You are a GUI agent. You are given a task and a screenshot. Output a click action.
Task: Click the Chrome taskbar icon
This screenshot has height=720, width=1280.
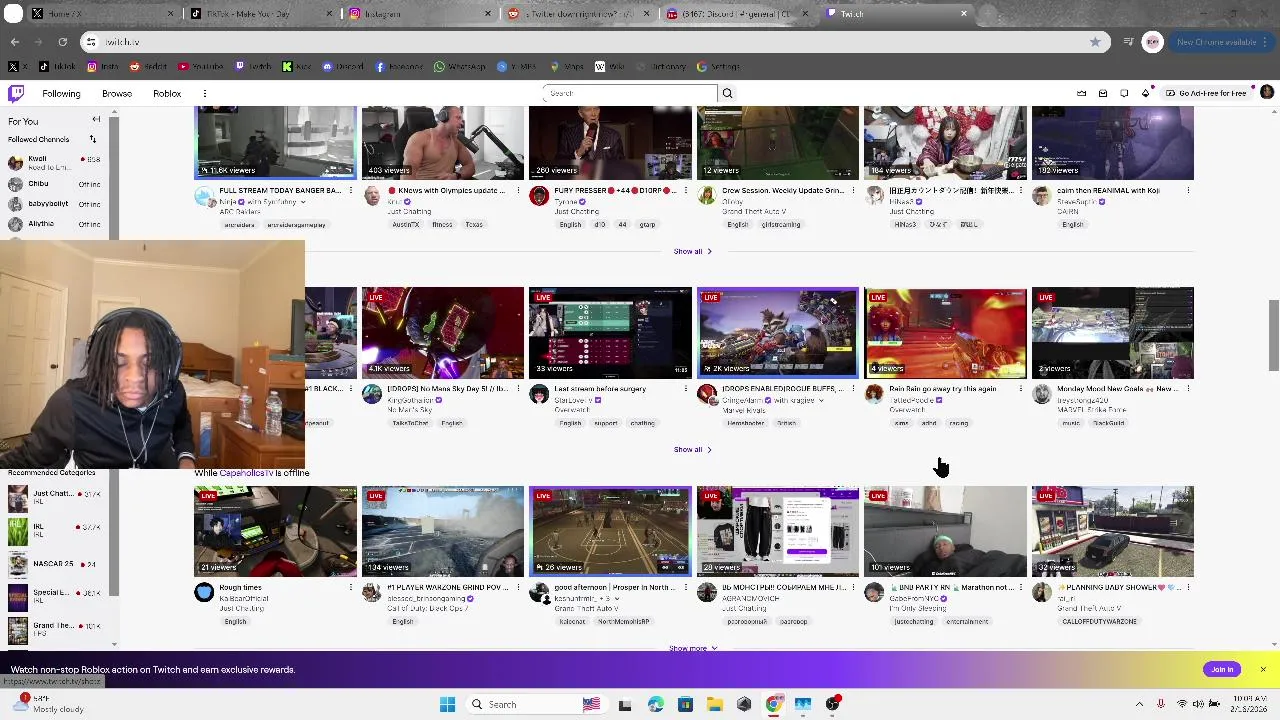pos(773,704)
